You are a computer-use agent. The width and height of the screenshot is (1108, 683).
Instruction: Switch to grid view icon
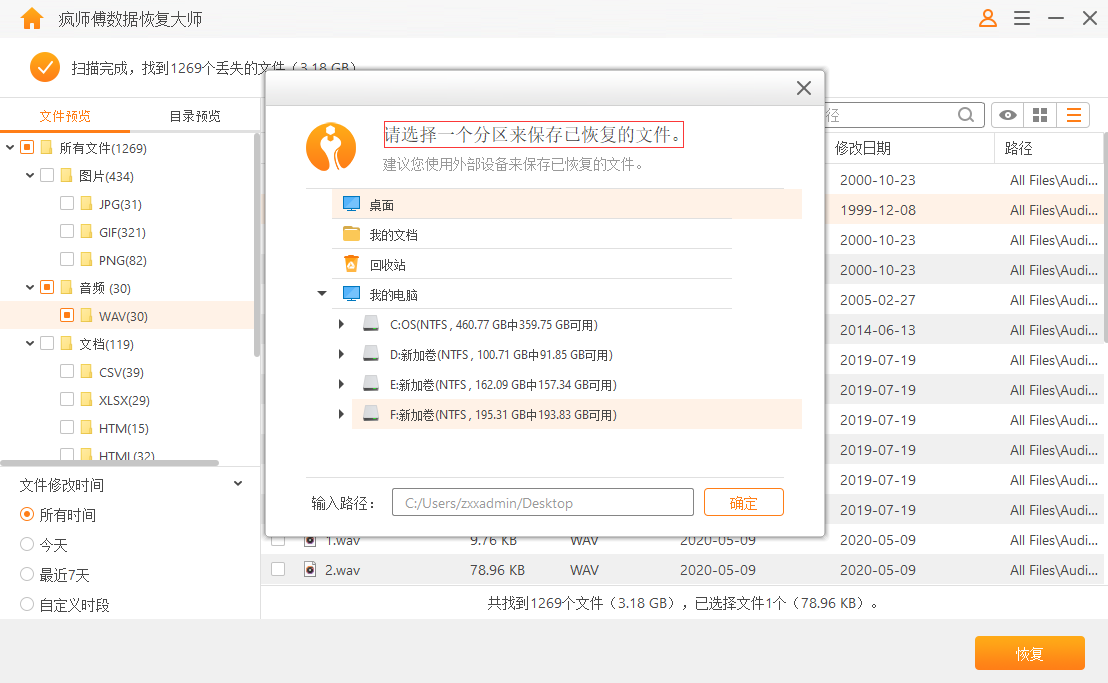[1040, 115]
